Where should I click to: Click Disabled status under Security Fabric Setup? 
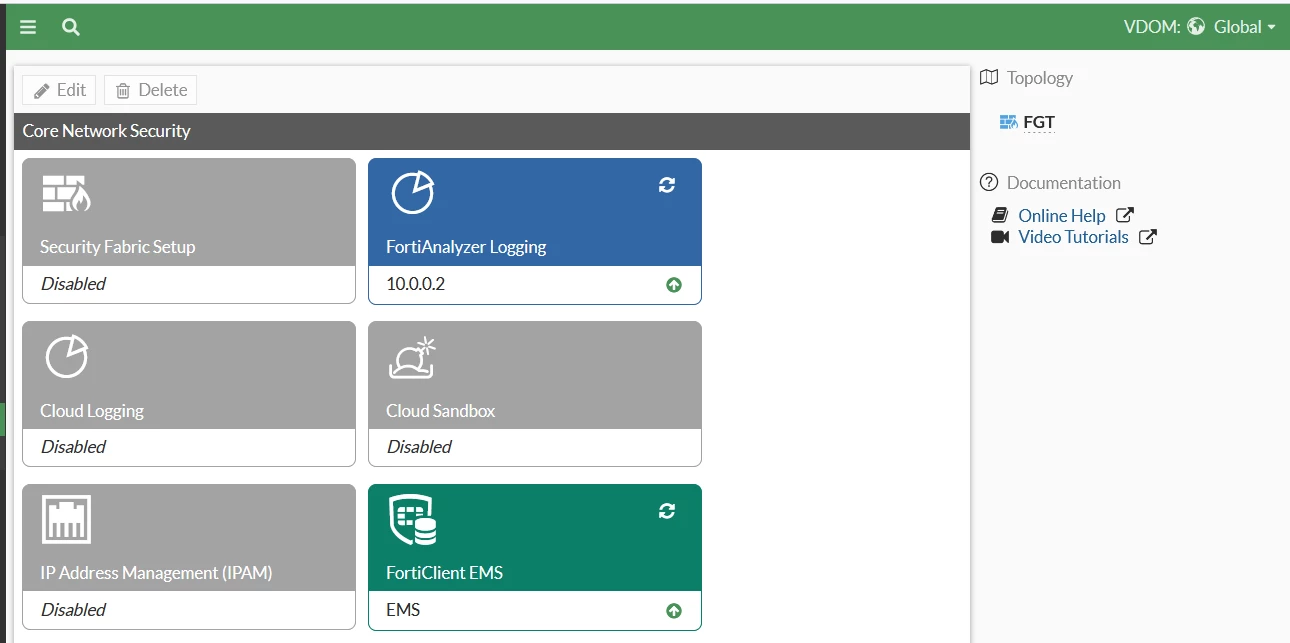pyautogui.click(x=73, y=284)
